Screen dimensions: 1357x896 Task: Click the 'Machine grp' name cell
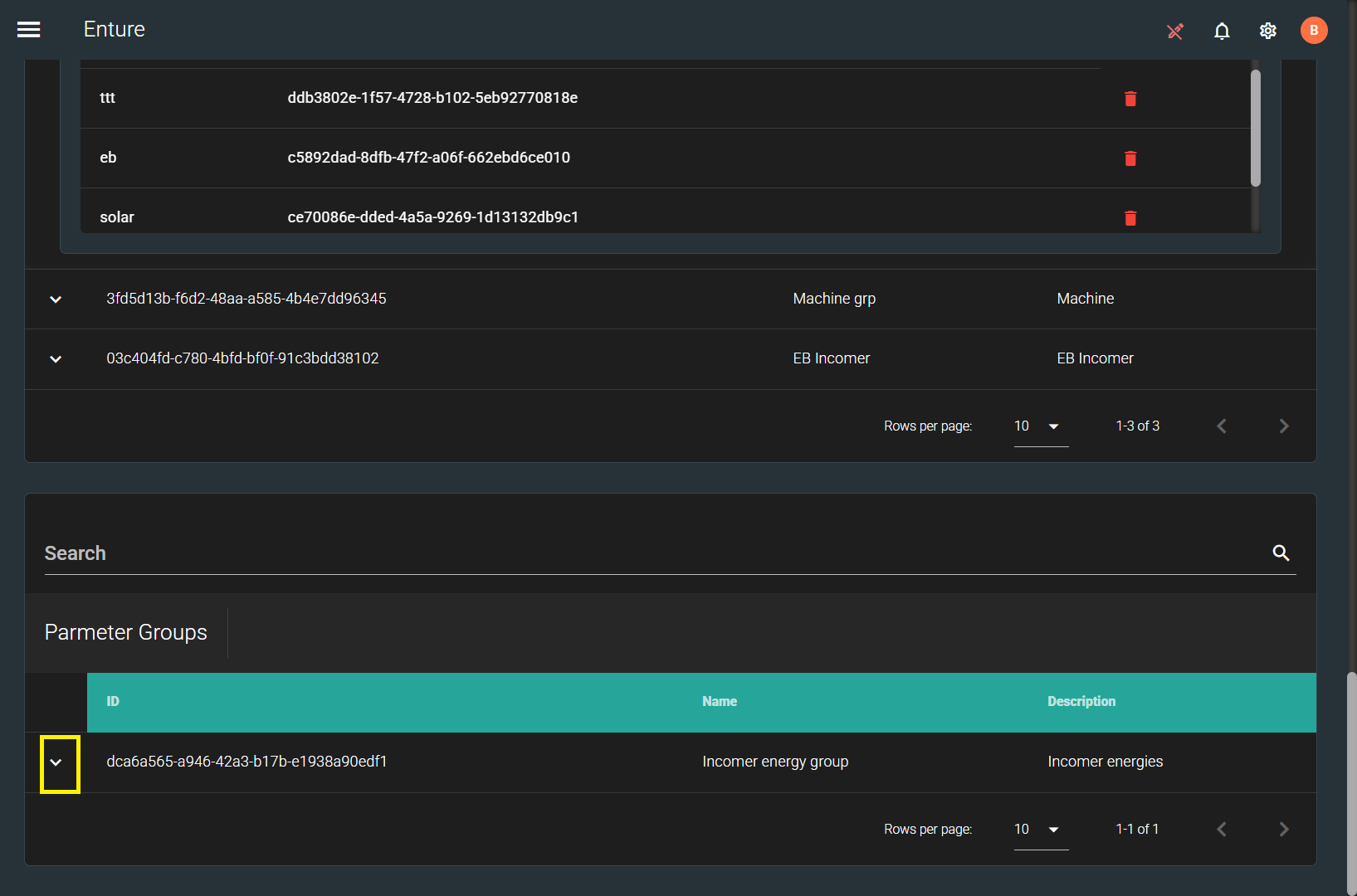click(x=834, y=299)
